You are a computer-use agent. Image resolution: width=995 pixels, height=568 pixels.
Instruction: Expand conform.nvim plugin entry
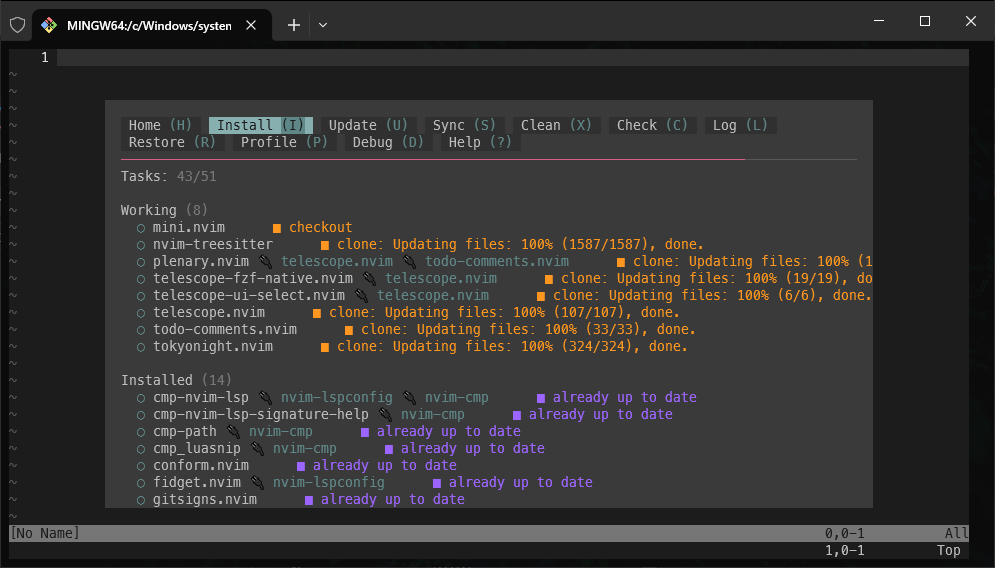[x=201, y=465]
